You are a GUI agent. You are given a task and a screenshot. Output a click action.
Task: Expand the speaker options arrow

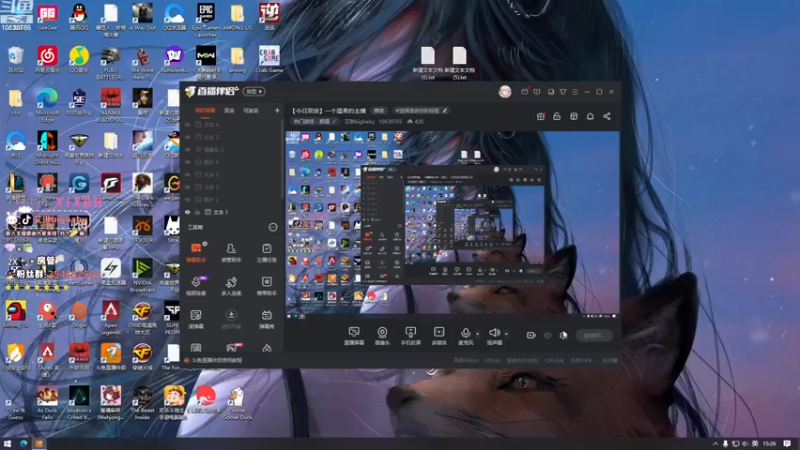506,334
